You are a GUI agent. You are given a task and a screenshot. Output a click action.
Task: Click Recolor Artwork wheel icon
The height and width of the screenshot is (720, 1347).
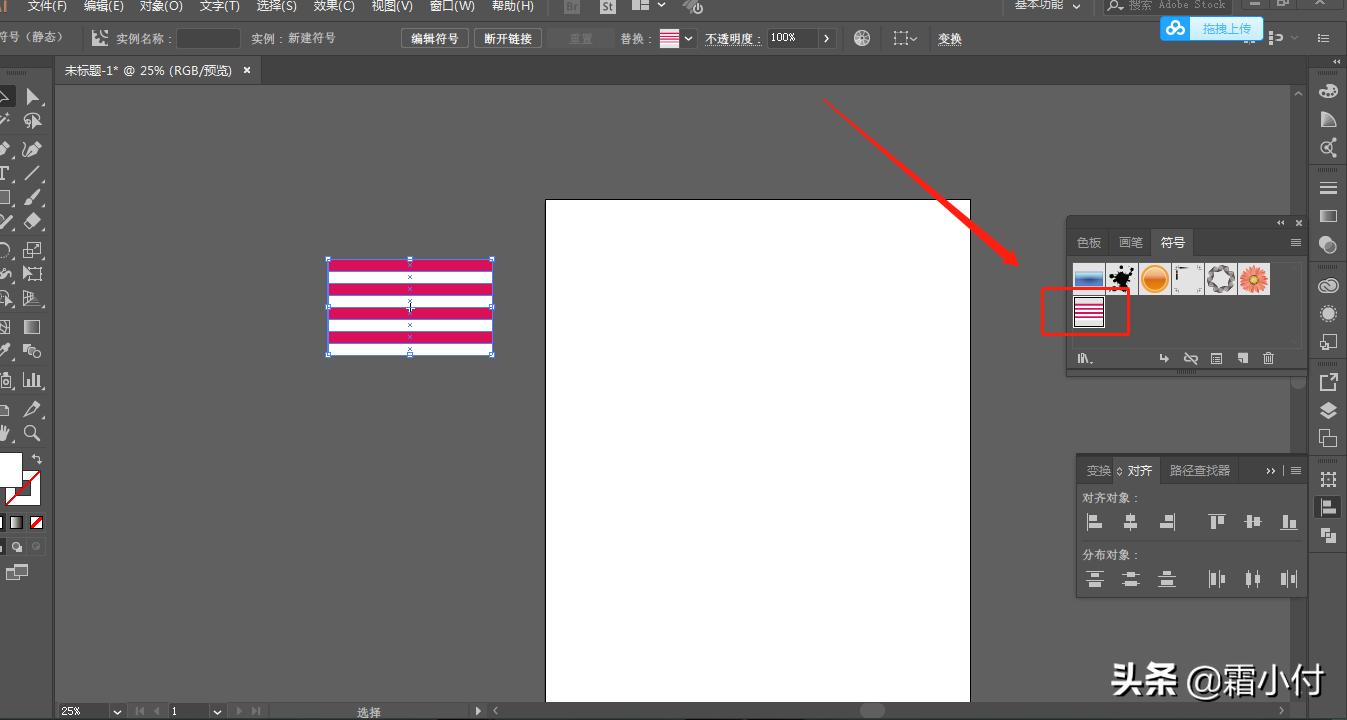click(863, 38)
